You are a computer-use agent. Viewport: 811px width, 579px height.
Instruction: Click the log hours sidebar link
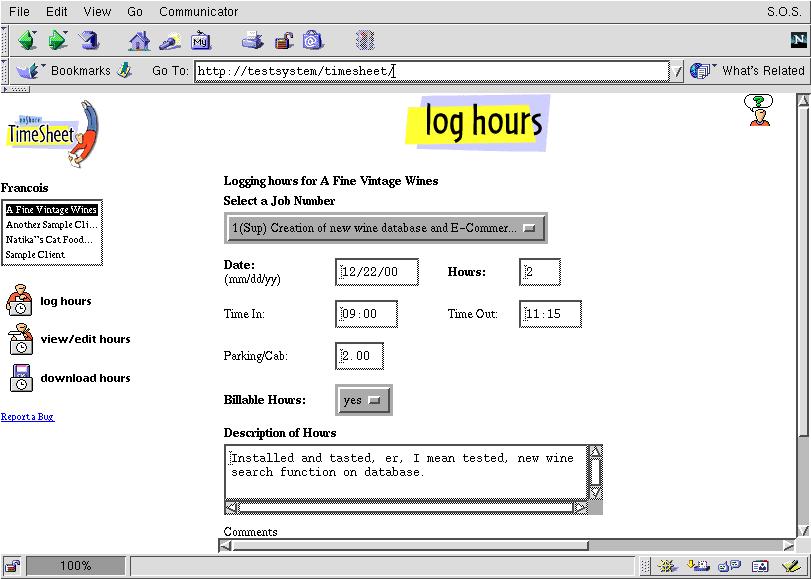[x=65, y=301]
